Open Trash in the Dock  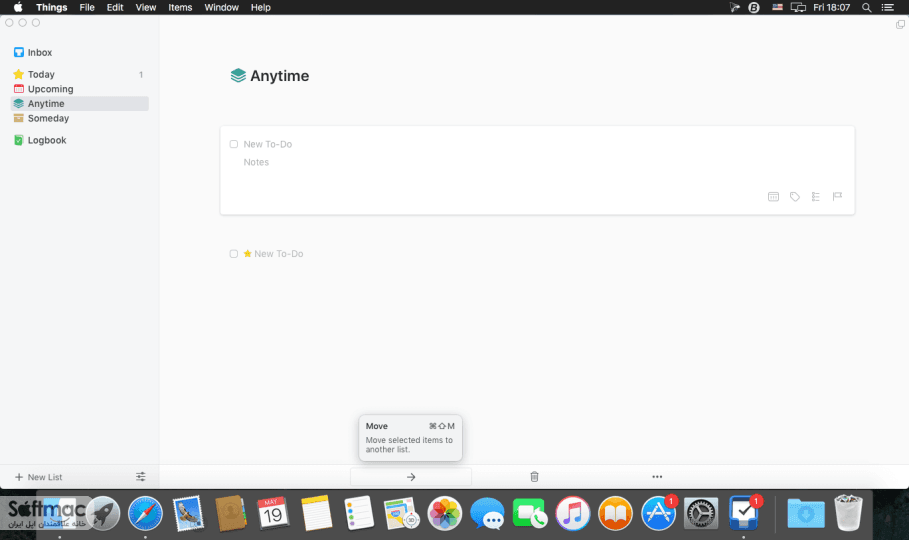click(x=848, y=513)
